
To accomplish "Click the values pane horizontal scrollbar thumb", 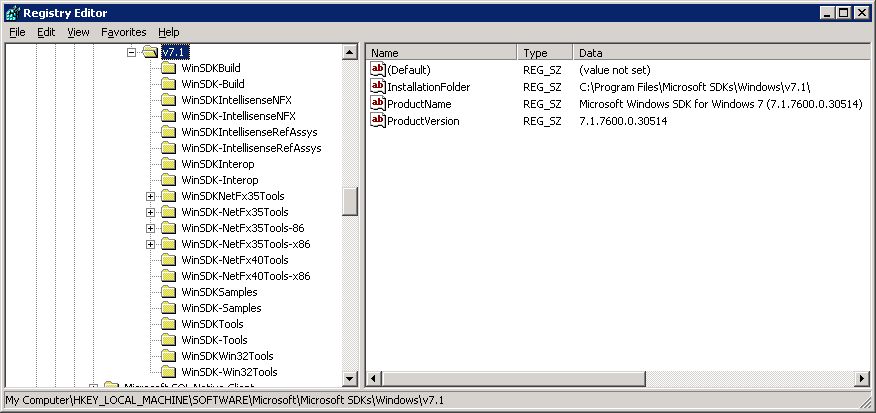I will (513, 379).
